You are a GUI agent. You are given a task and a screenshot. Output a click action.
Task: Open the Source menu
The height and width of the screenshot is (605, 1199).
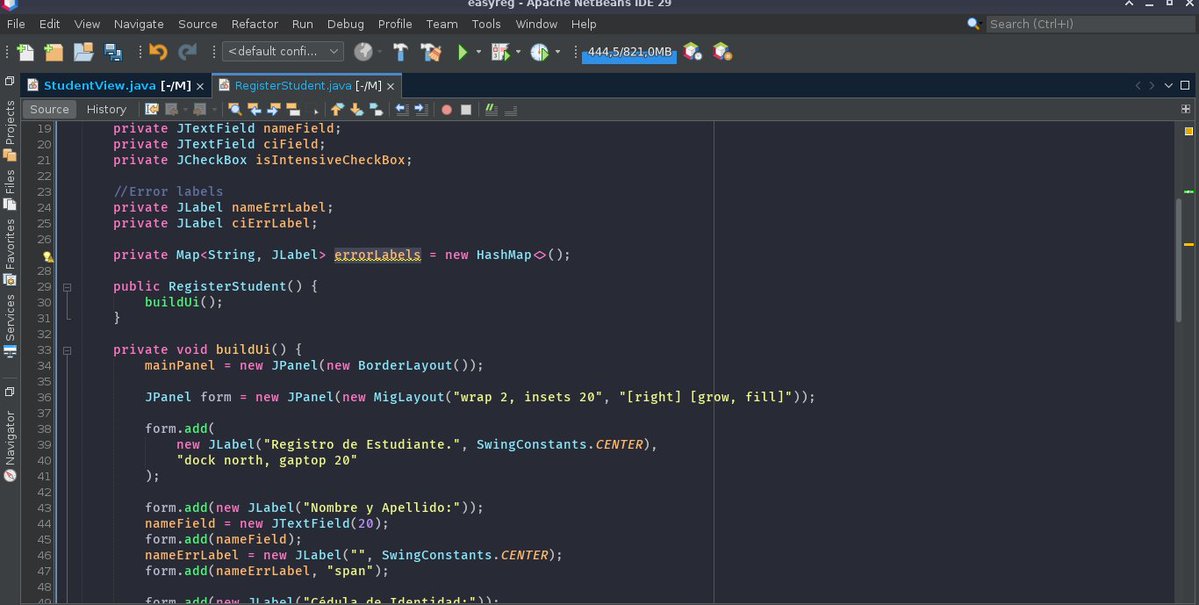[x=197, y=24]
